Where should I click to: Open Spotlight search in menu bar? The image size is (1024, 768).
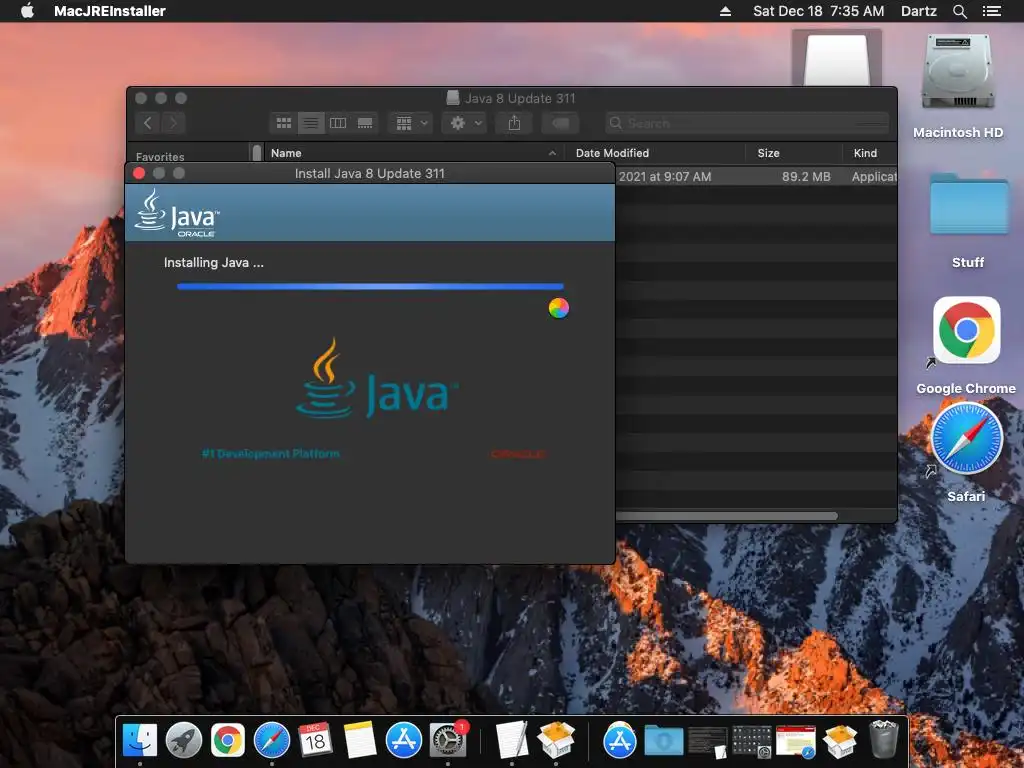pos(960,11)
